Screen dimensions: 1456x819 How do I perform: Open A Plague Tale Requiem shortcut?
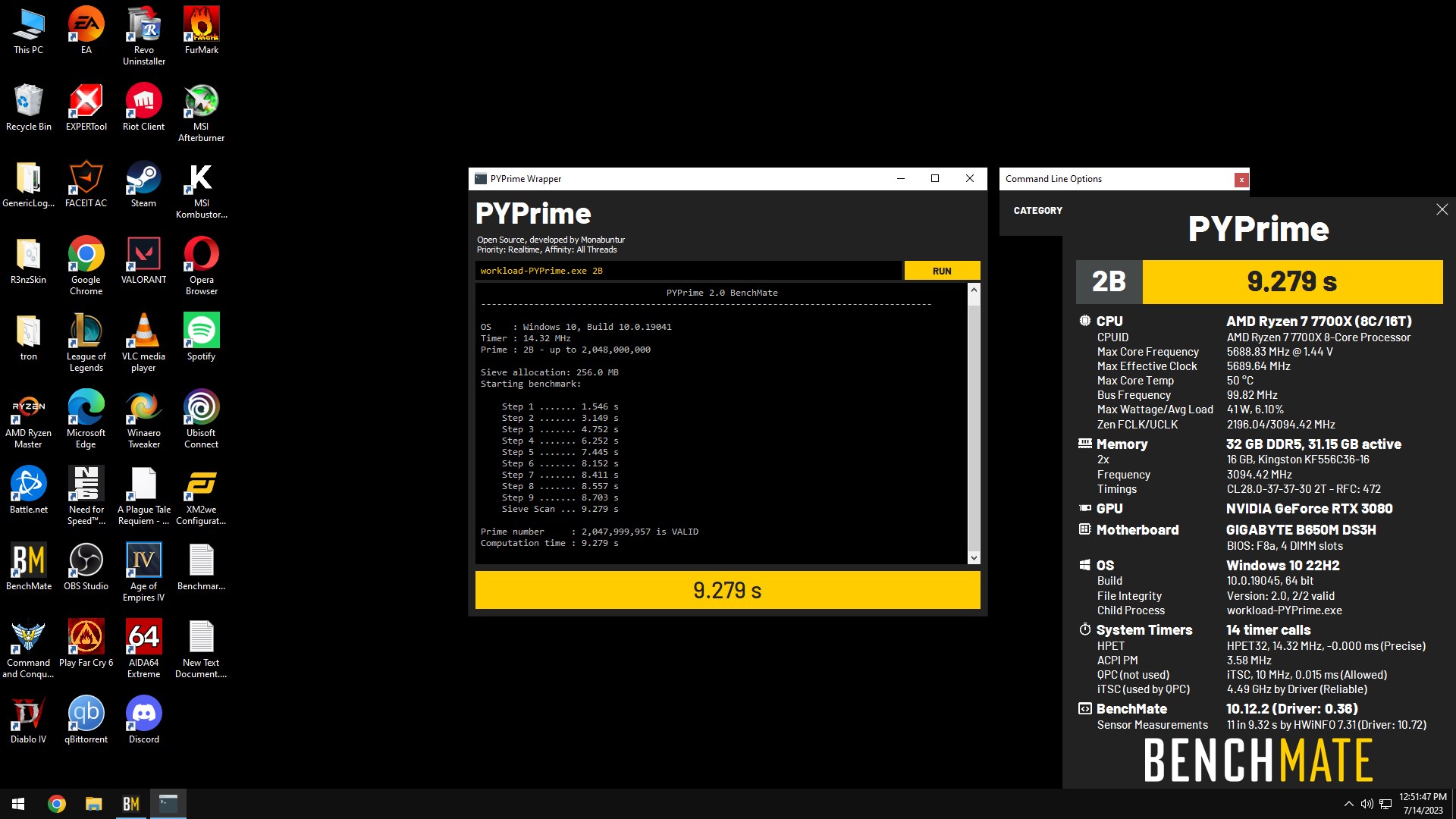pyautogui.click(x=143, y=496)
